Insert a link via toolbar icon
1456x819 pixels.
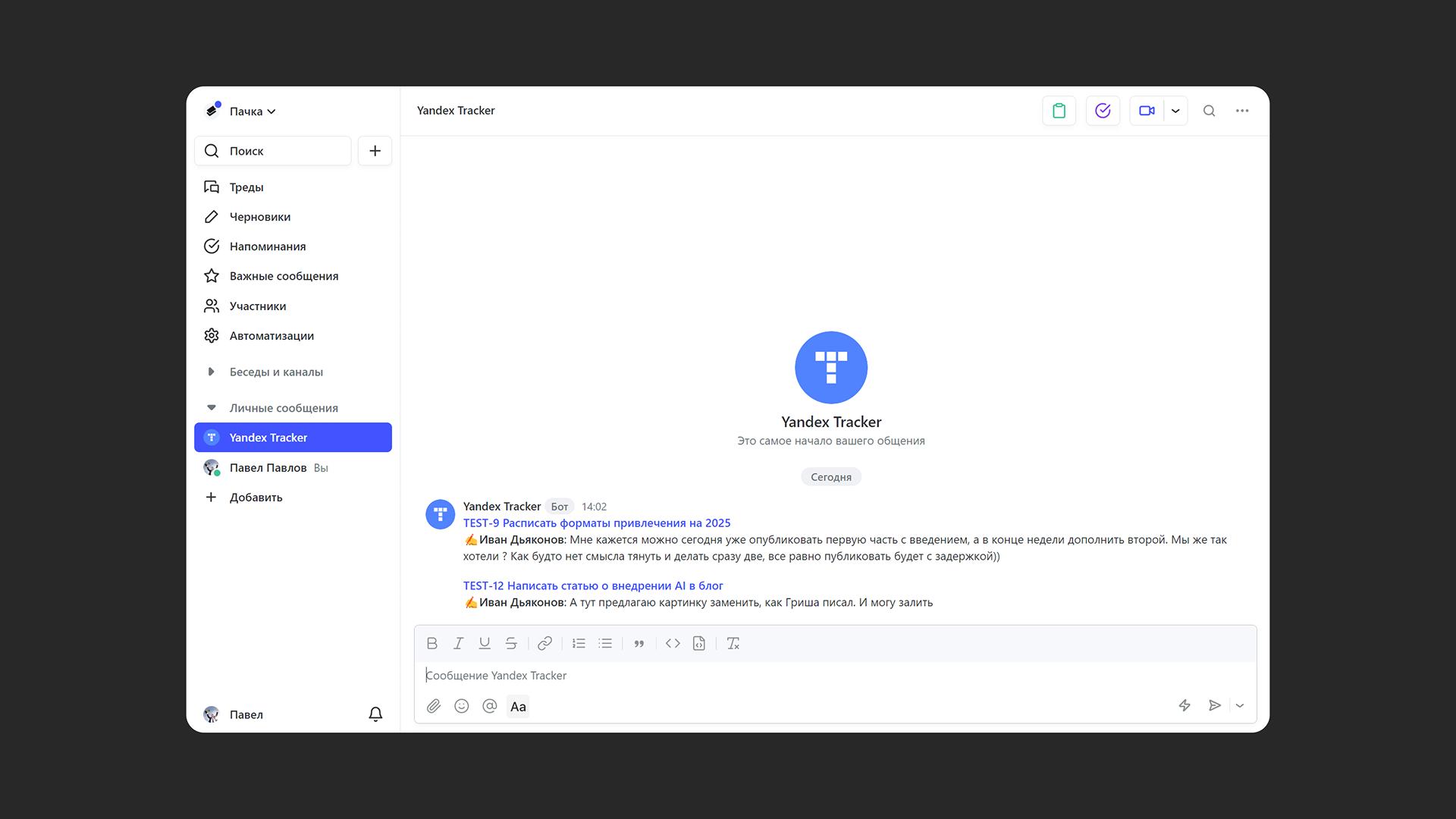[544, 643]
